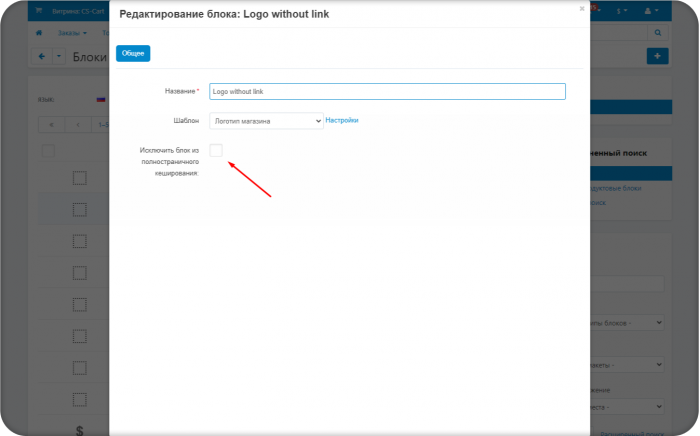Open saved search Продуктовые блоки link
The image size is (700, 436).
(x=616, y=188)
